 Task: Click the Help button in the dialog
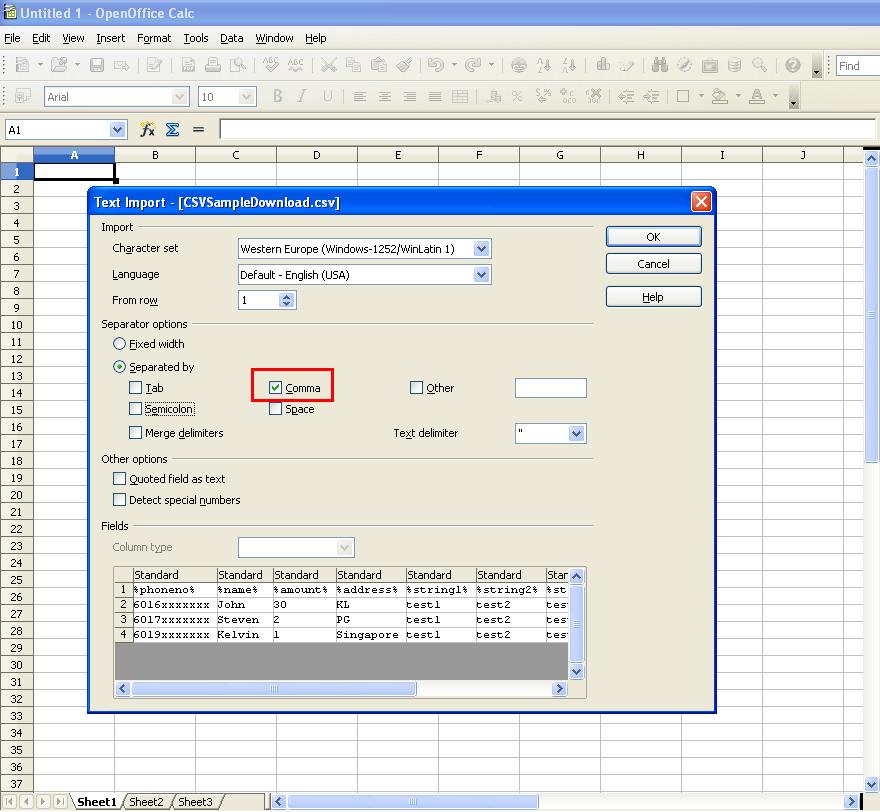(653, 296)
